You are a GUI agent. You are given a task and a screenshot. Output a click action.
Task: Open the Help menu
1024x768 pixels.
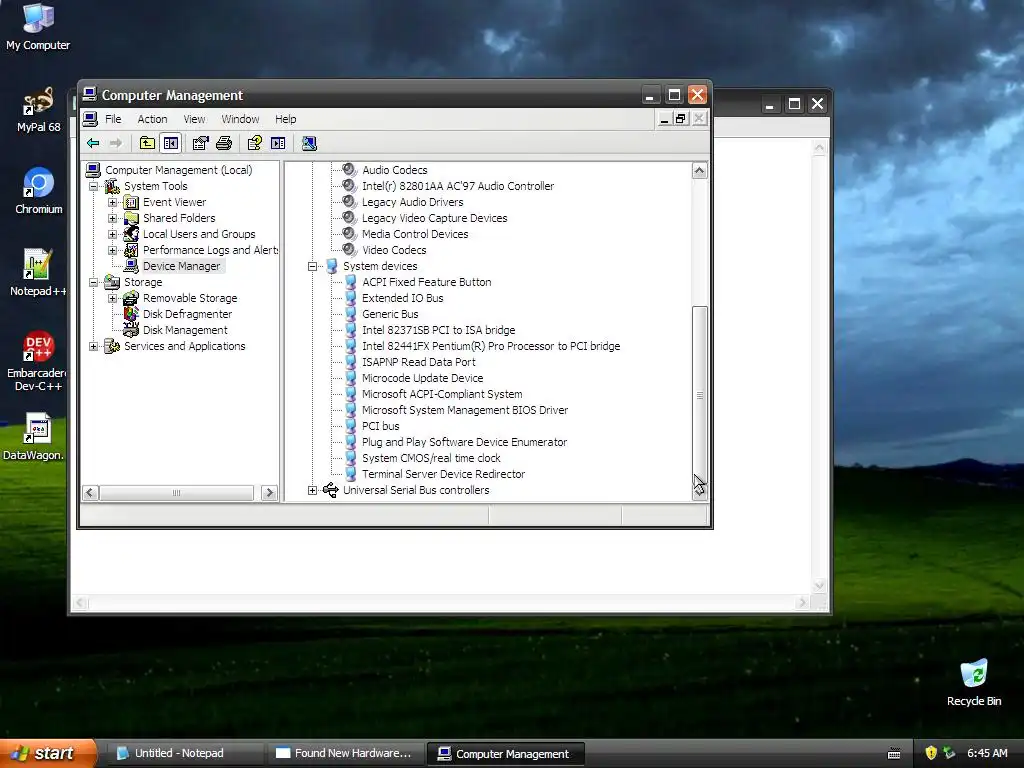[x=285, y=119]
